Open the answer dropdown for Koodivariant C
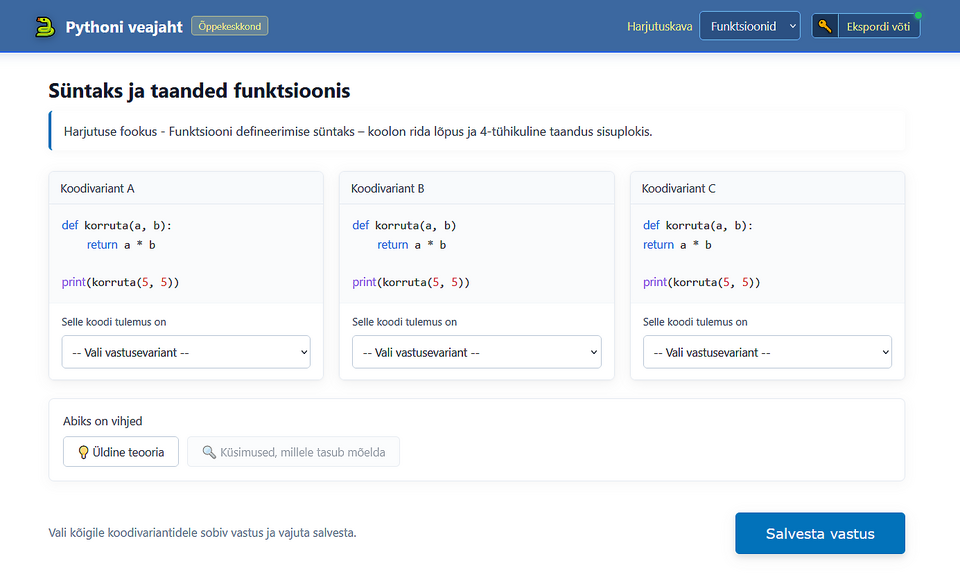960x588 pixels. 767,352
